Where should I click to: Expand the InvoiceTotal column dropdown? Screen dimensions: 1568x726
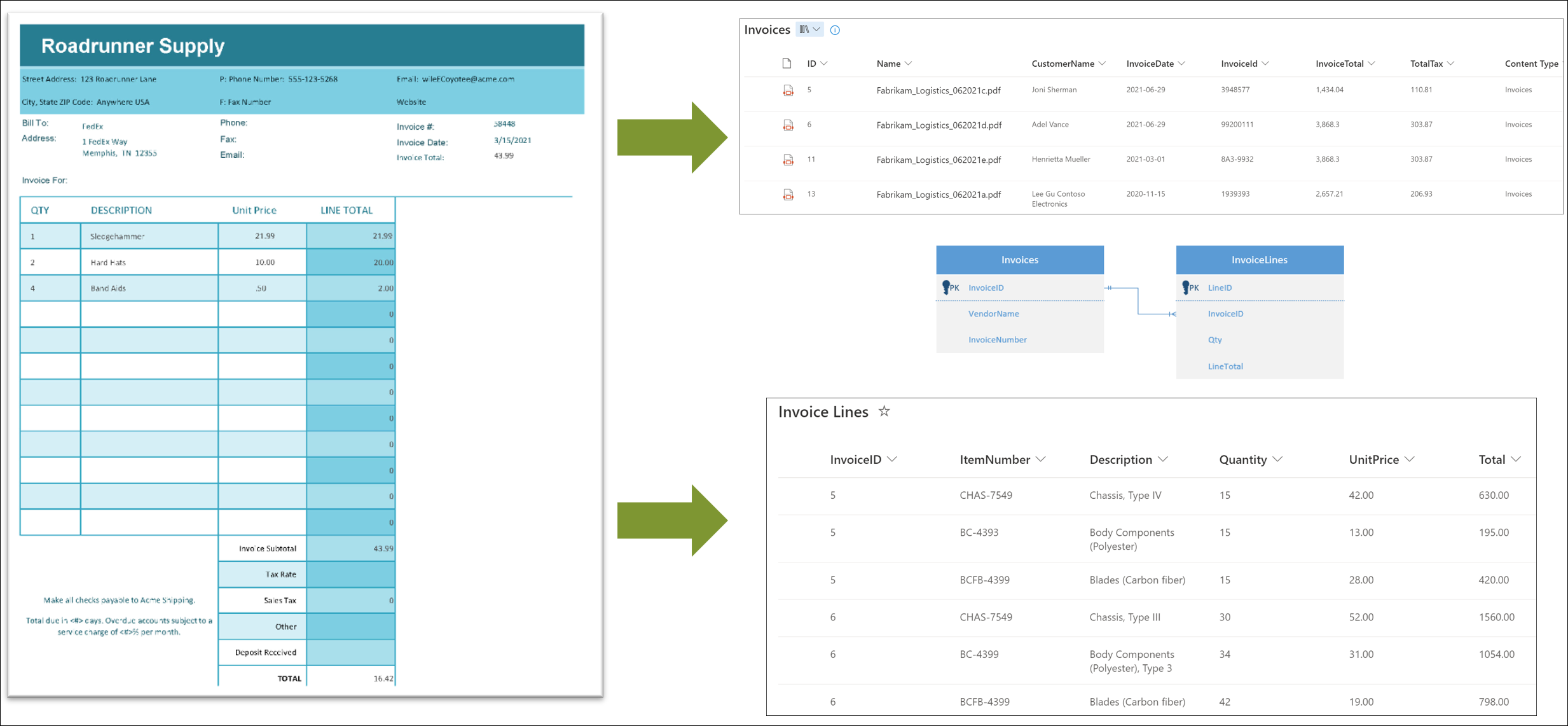1372,64
